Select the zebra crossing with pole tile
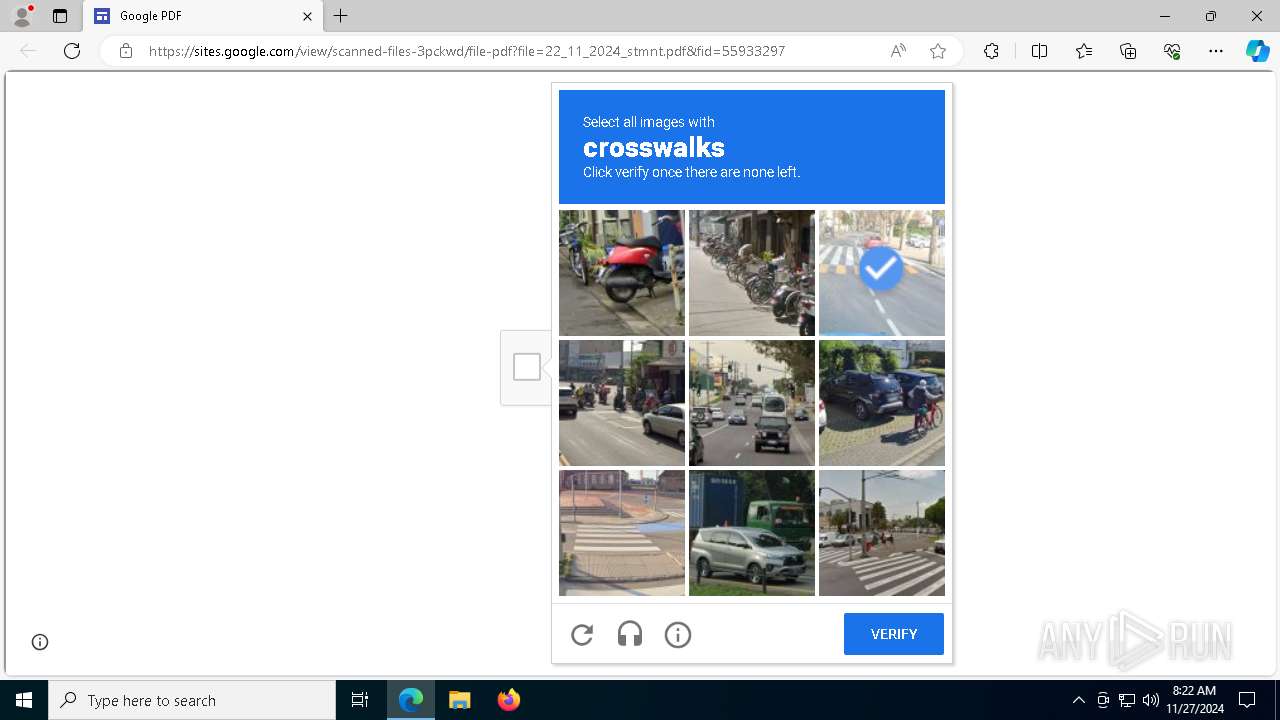1280x720 pixels. coord(882,533)
